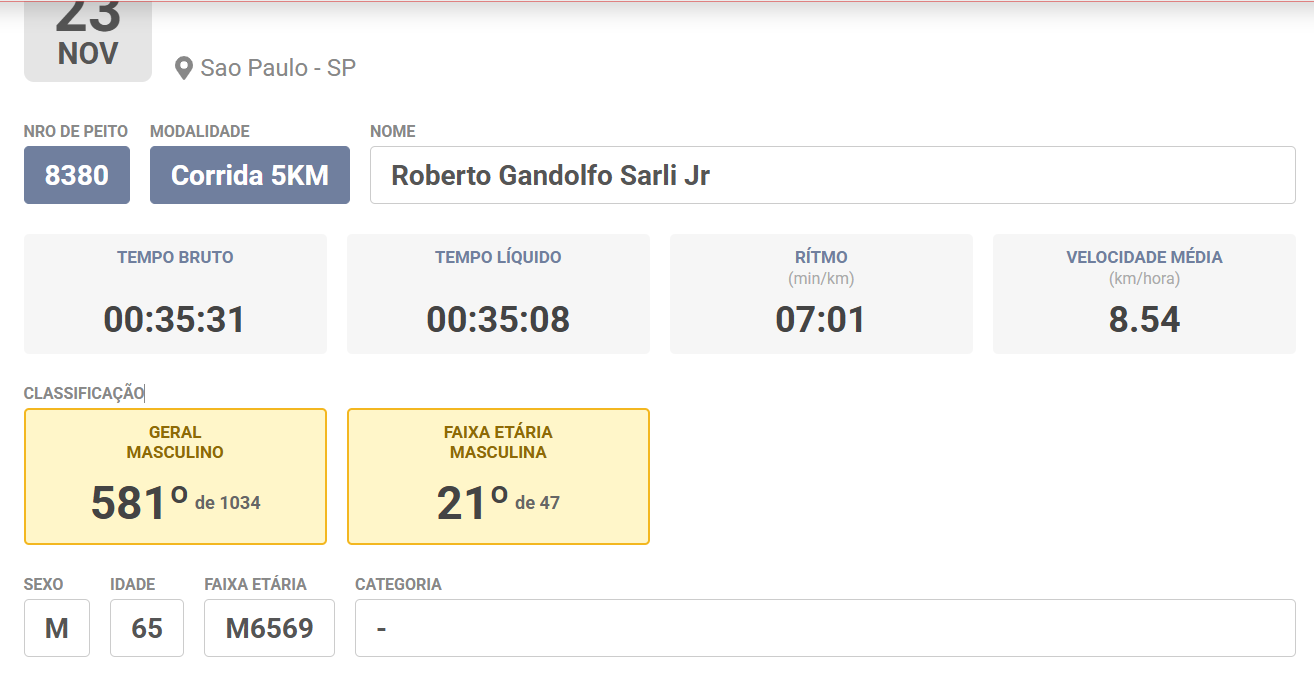This screenshot has height=673, width=1314.
Task: Click the "de 47" age group total
Action: 537,503
